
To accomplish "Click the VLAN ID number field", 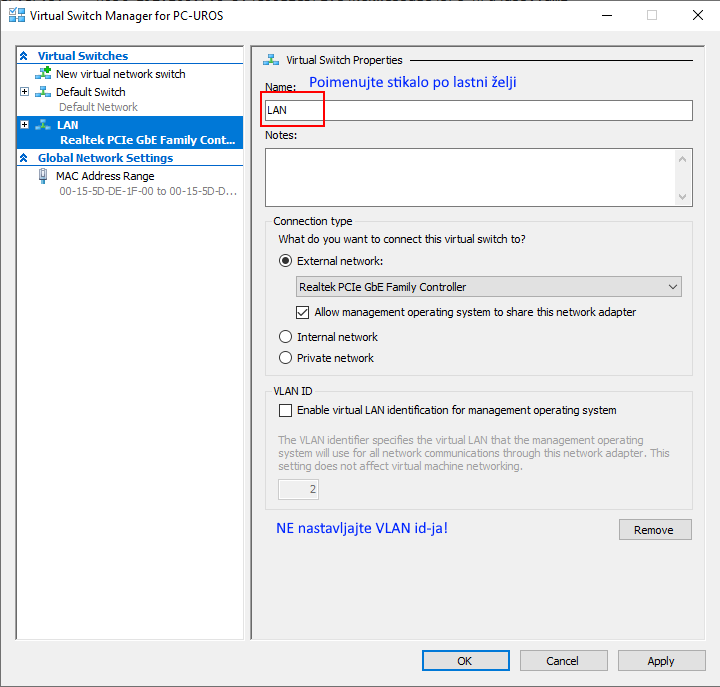I will [x=298, y=489].
